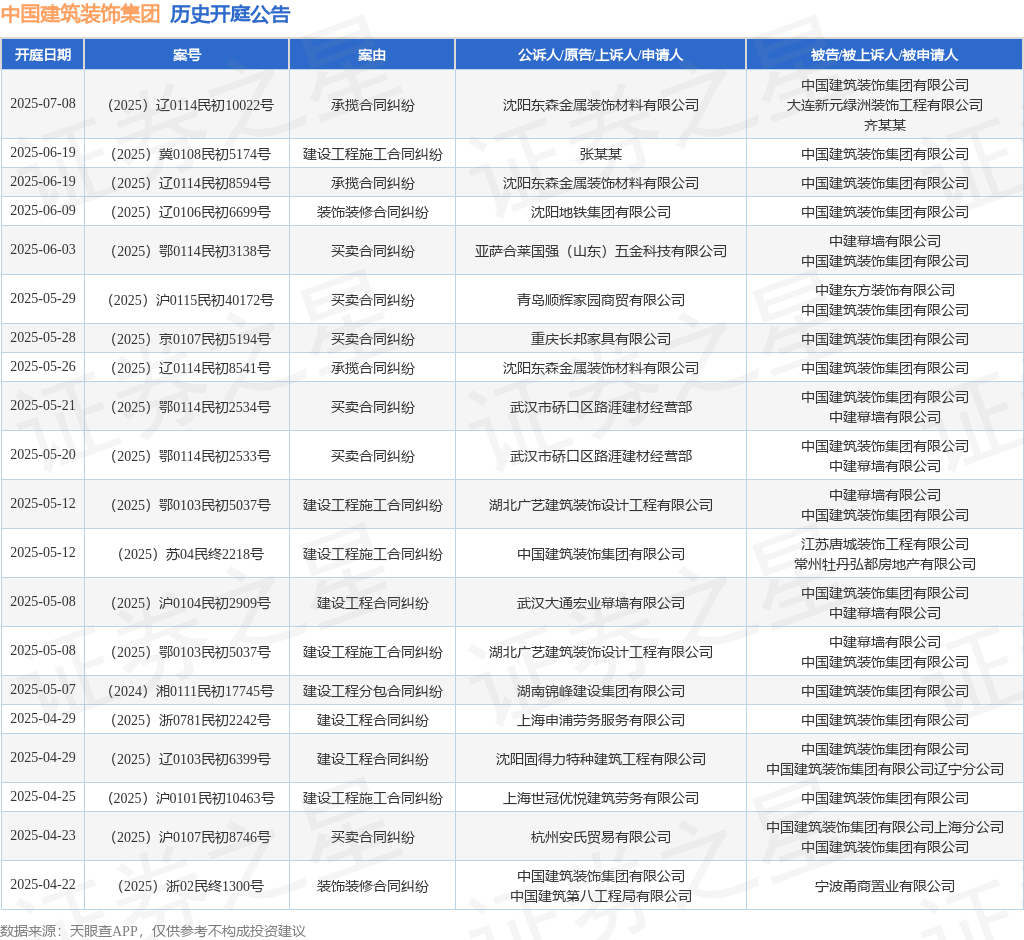The image size is (1024, 940).
Task: Select the date 2025-06-03
Action: tap(42, 250)
